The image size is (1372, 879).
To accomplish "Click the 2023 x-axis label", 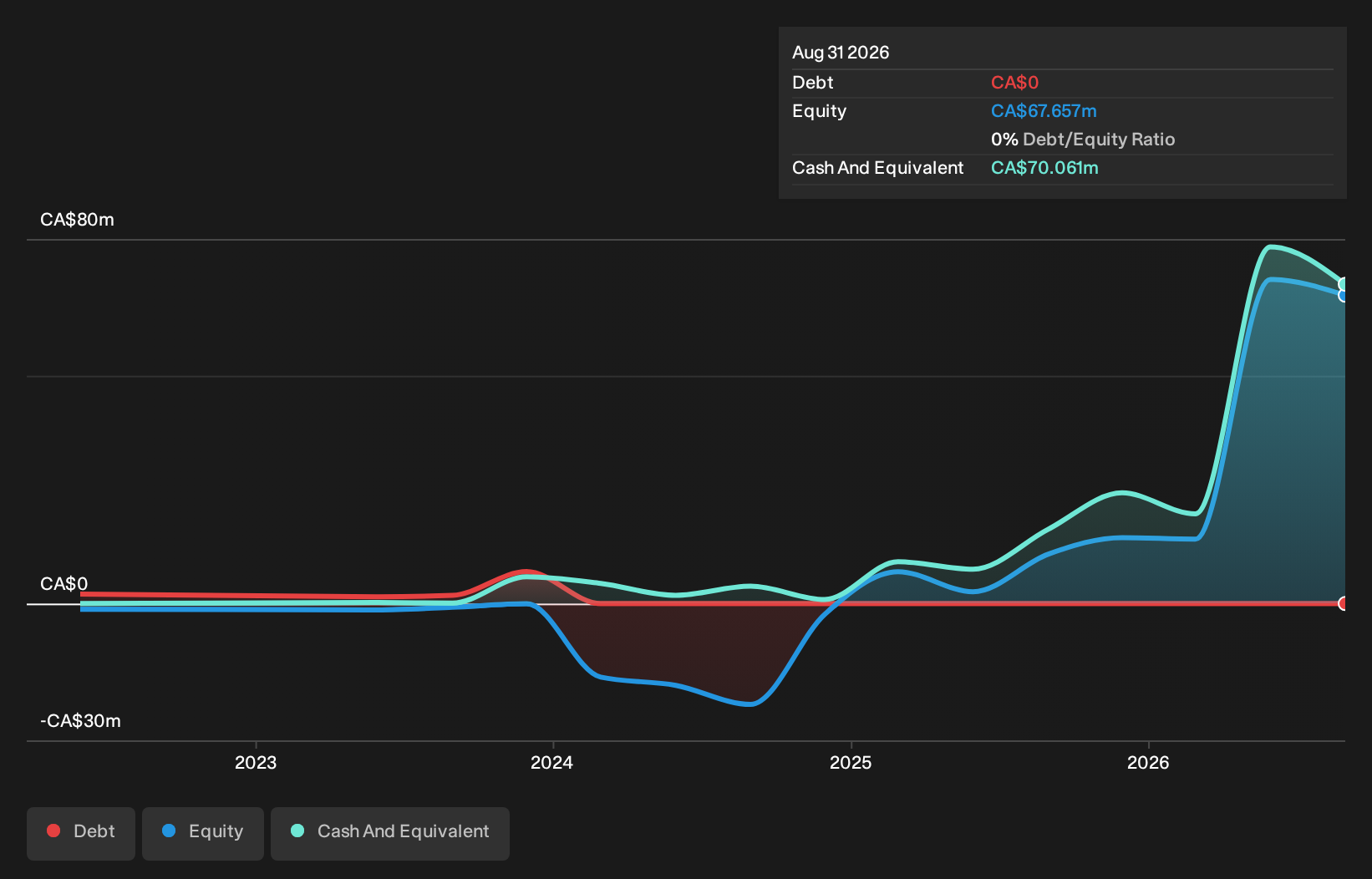I will (x=256, y=762).
